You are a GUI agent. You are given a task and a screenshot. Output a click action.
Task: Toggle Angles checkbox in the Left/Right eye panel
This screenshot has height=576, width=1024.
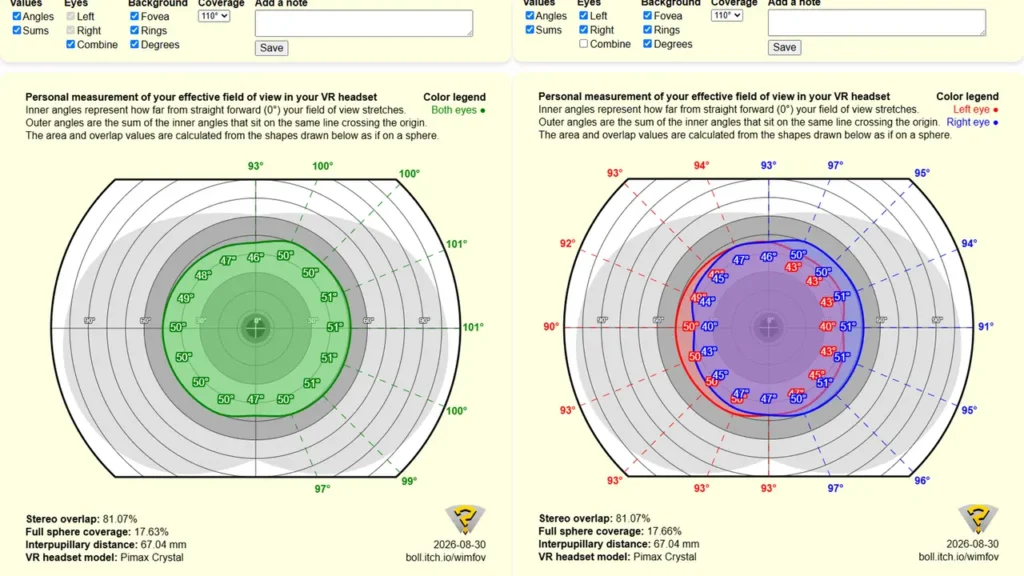point(530,16)
